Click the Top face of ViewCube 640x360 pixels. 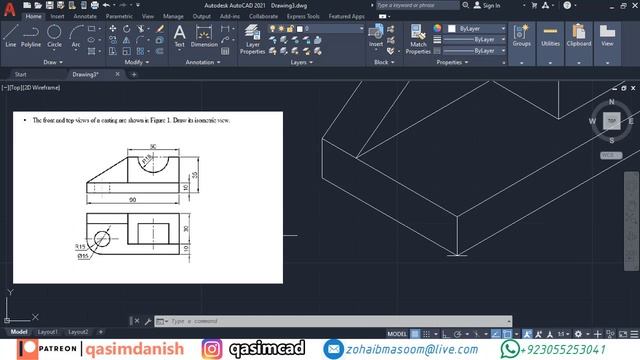coord(611,121)
